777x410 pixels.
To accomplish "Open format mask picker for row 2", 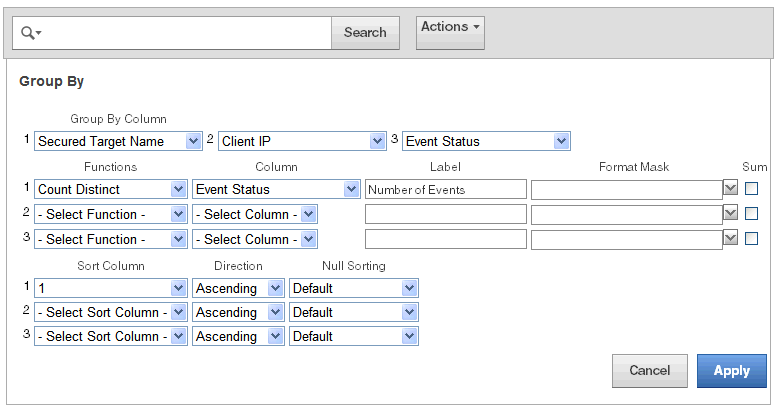I will (x=730, y=213).
